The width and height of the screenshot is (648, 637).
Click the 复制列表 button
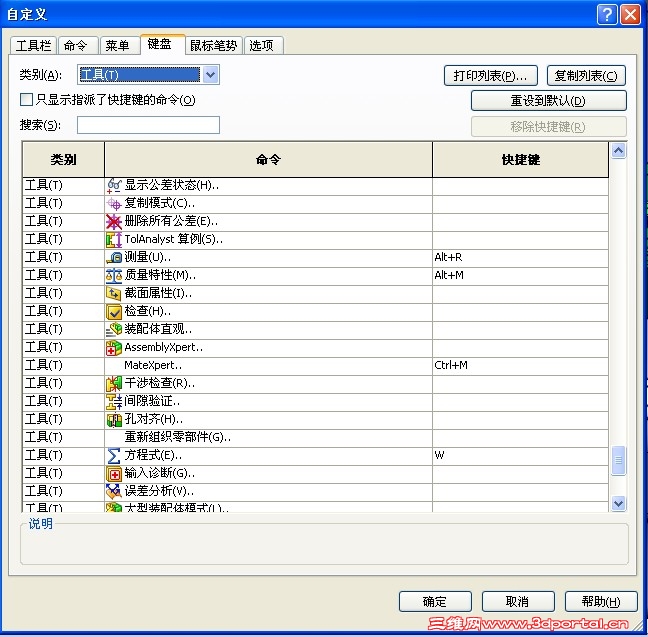pos(586,76)
